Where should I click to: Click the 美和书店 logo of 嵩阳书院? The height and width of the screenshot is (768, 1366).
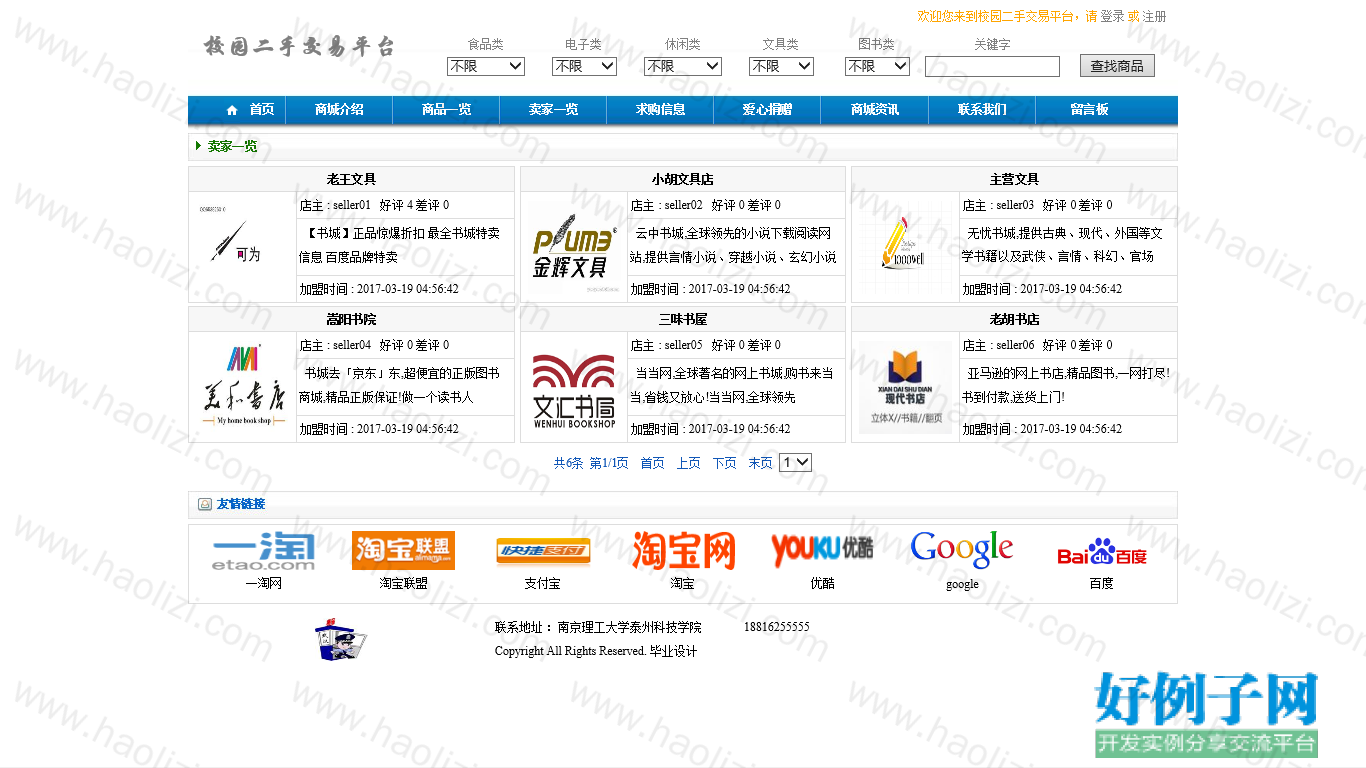tap(243, 387)
